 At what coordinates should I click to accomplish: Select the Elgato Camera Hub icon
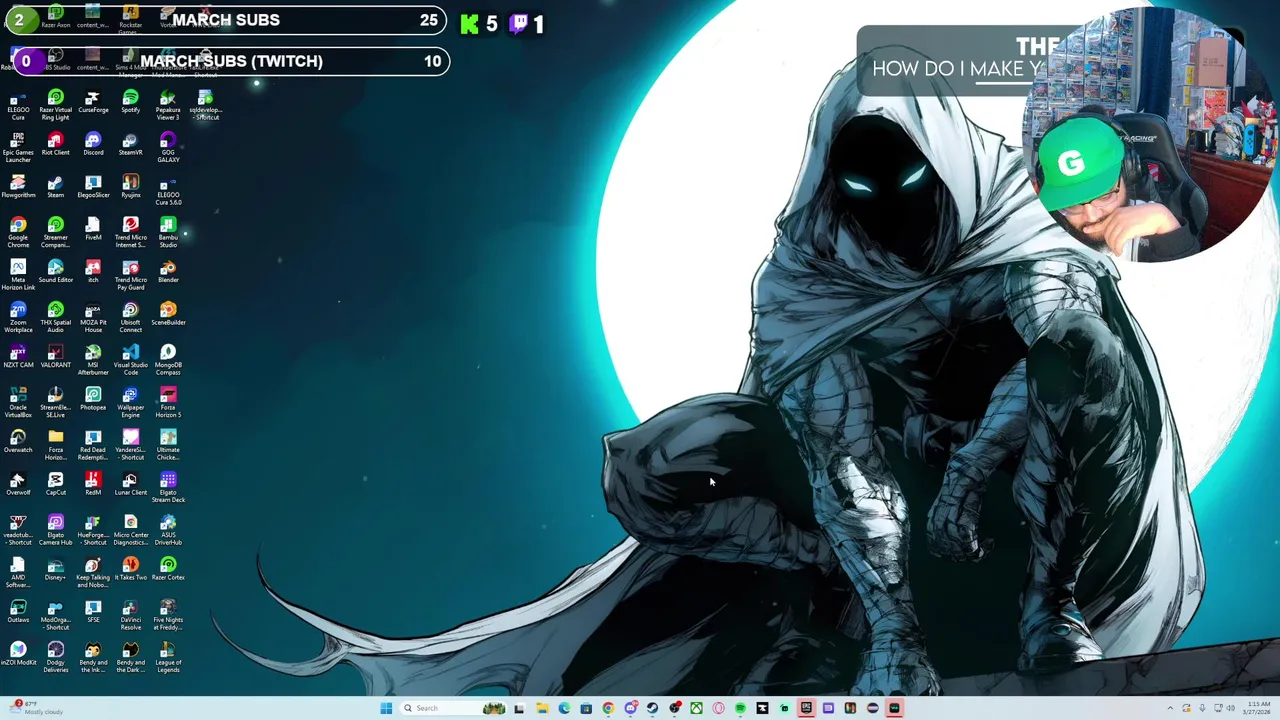tap(55, 529)
